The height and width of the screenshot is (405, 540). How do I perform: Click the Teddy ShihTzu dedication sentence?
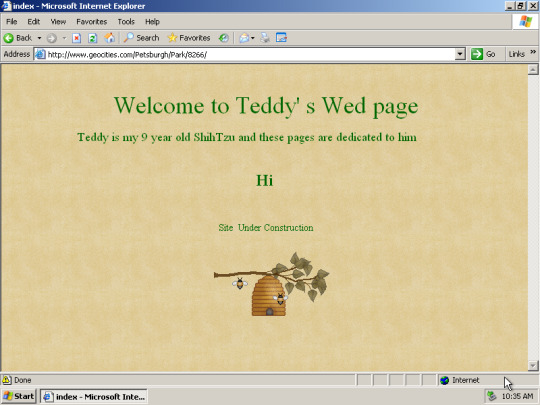click(x=247, y=137)
